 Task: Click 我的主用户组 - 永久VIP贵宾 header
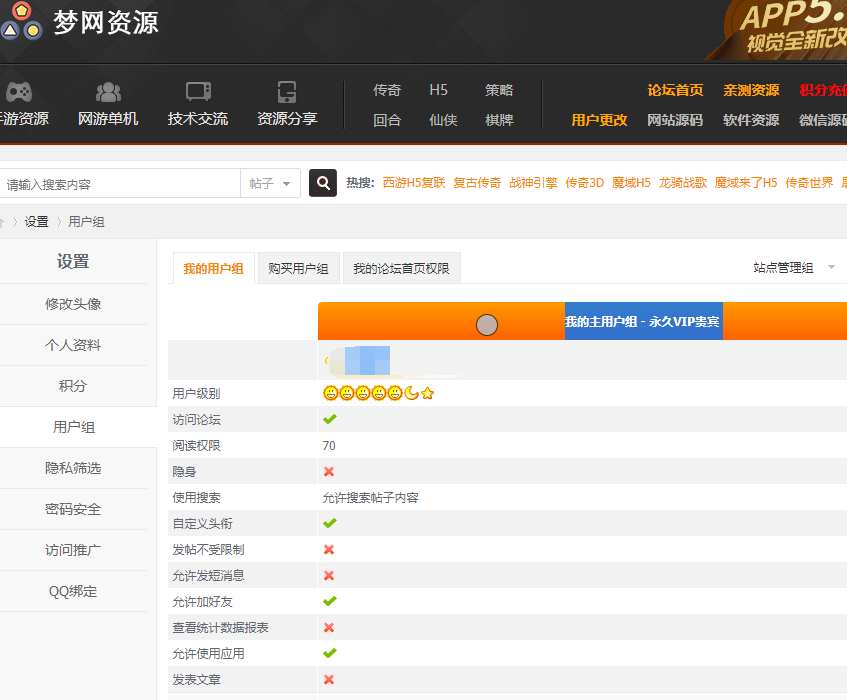643,321
